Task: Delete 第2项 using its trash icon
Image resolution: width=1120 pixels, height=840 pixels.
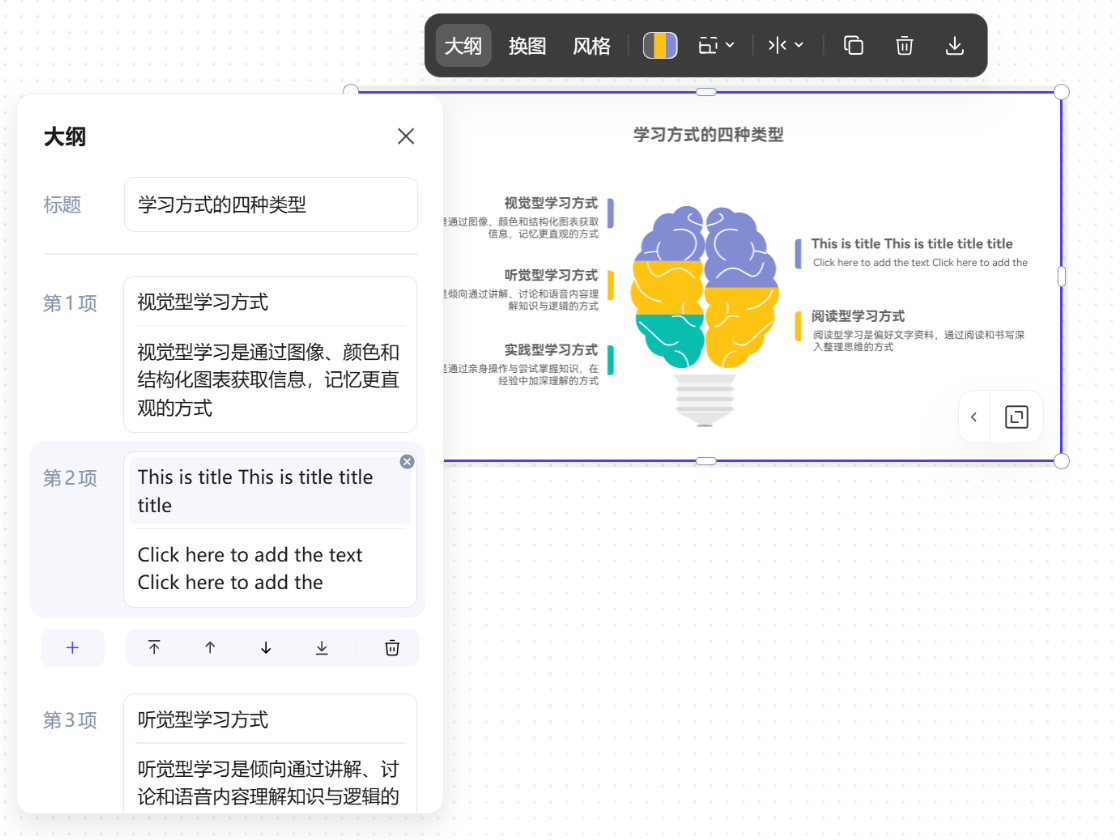Action: coord(390,647)
